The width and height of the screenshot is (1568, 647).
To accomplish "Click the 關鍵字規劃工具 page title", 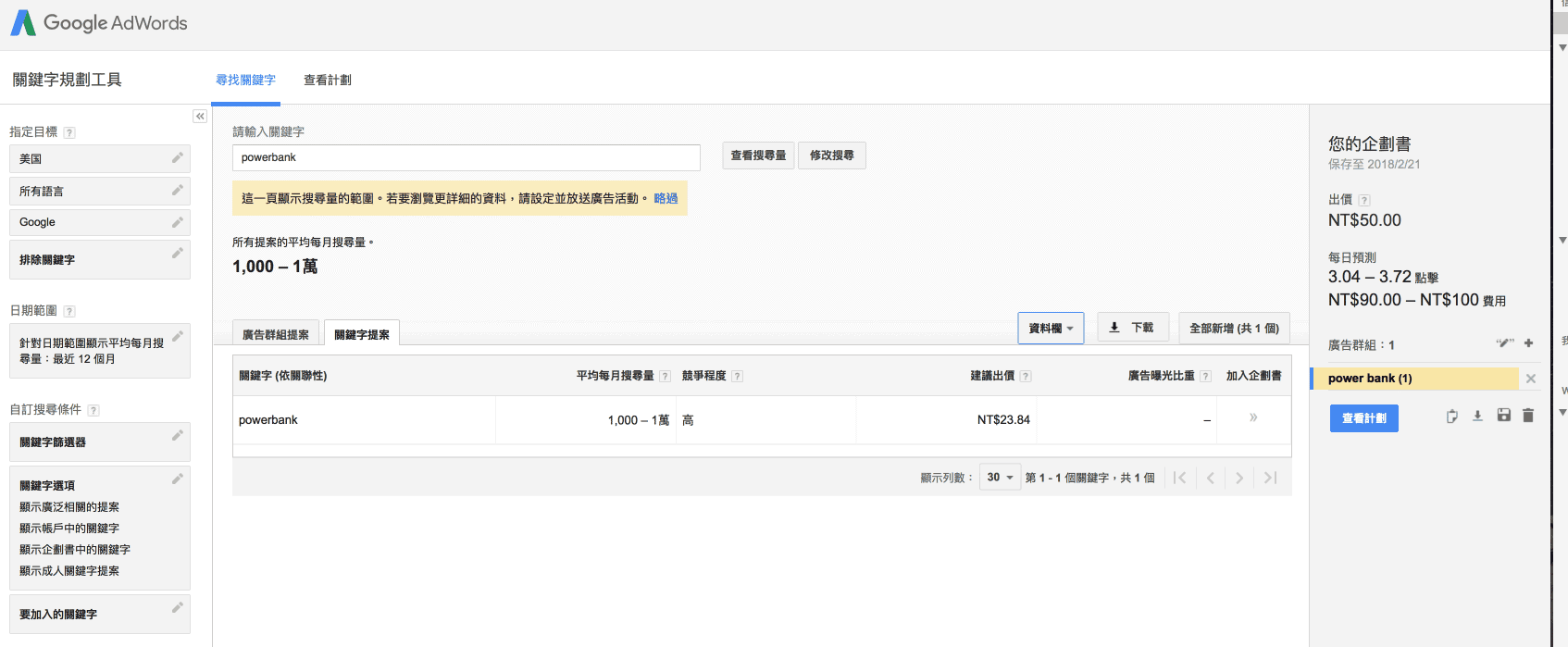I will pos(67,80).
